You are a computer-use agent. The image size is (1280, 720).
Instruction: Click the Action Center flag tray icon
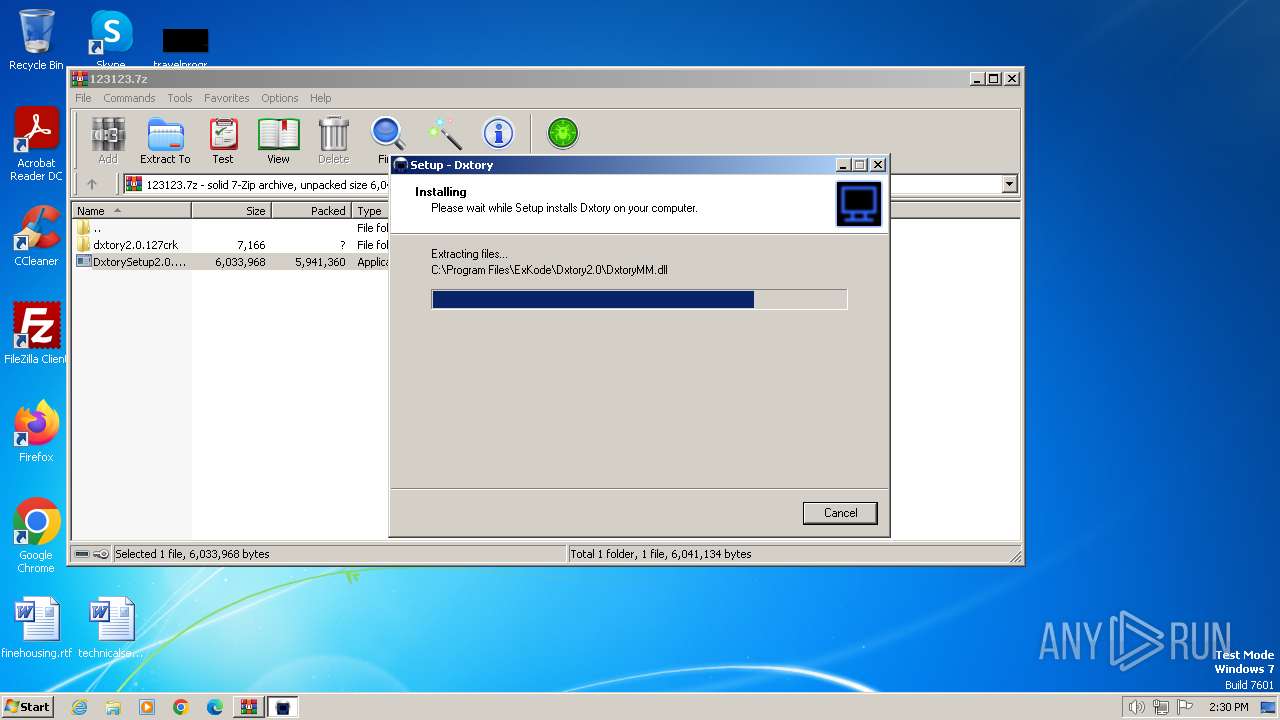[x=1185, y=707]
